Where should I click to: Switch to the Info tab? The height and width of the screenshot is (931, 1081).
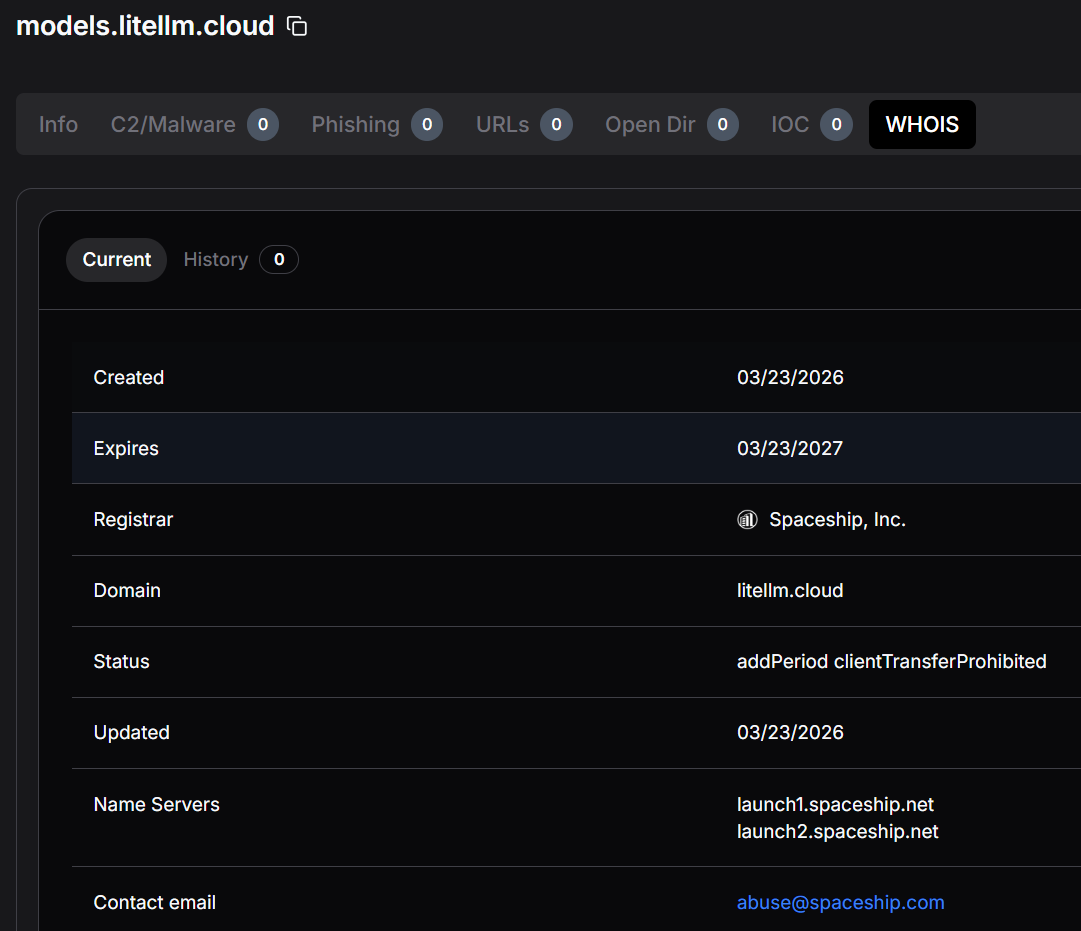click(58, 124)
